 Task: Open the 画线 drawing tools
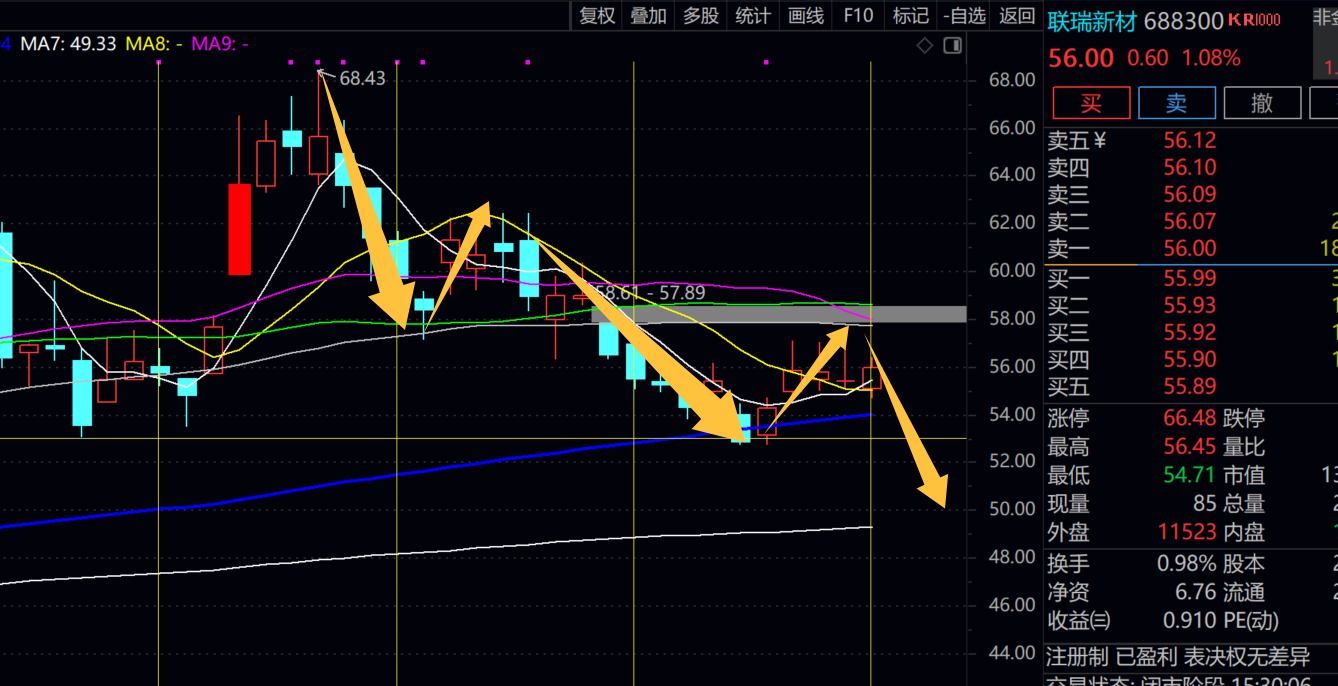806,16
